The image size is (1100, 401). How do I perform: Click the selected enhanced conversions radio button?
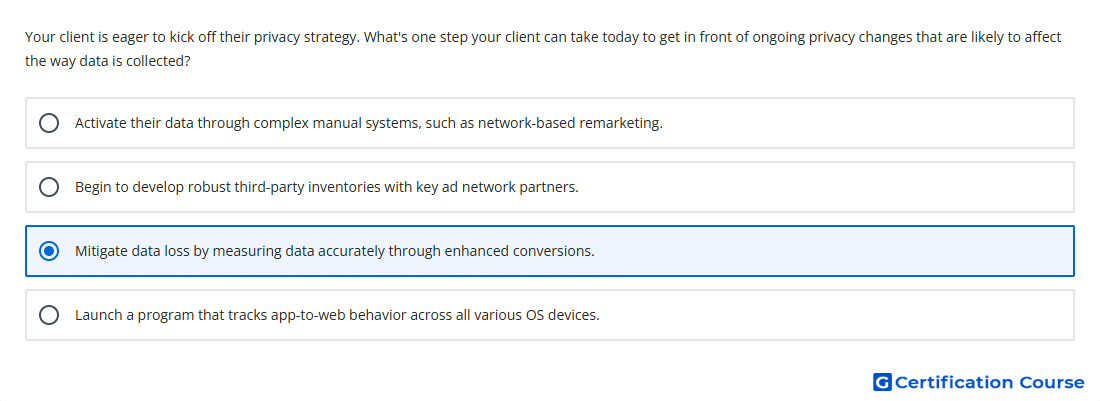coord(49,251)
